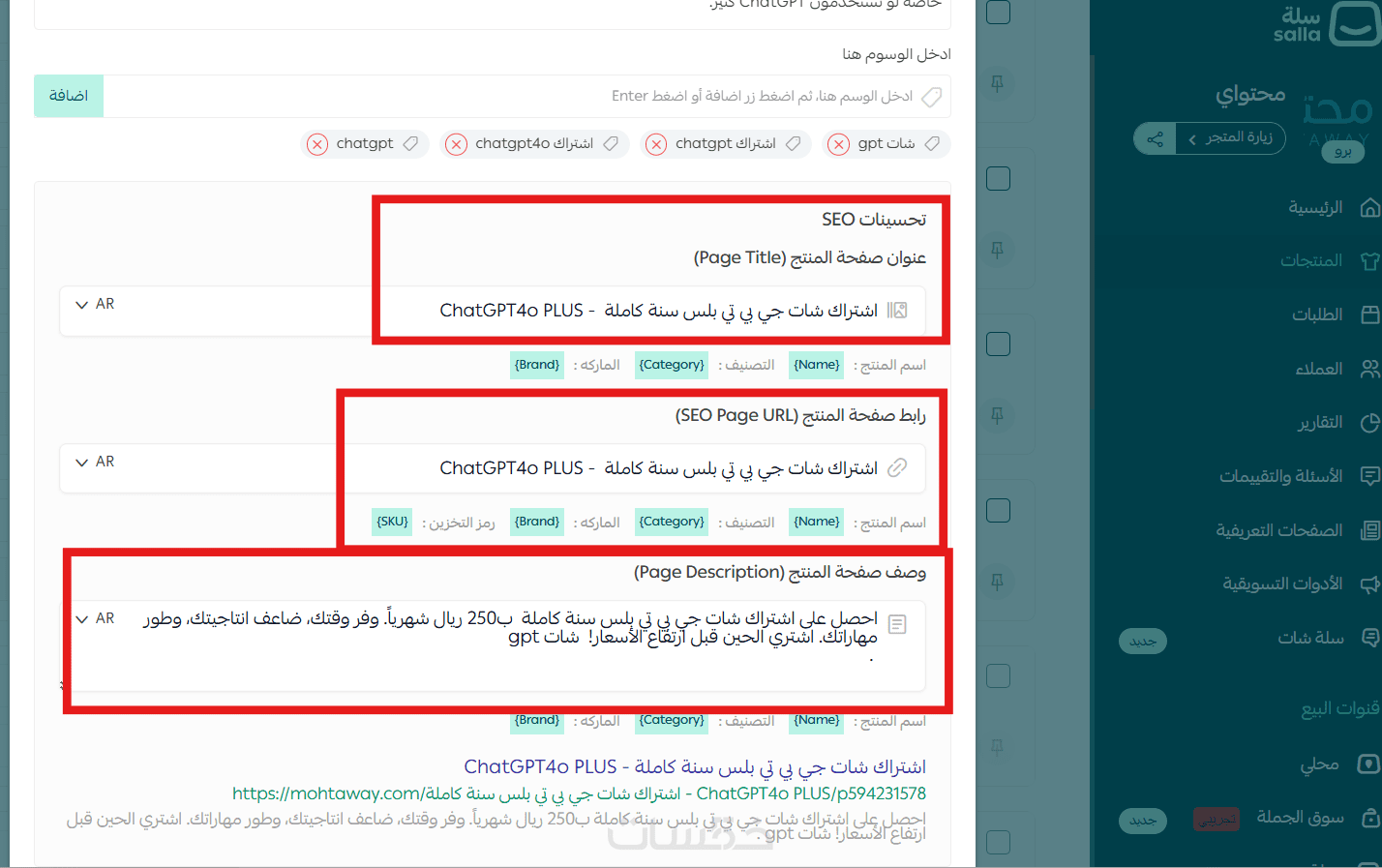Click into the Page Title input field
The height and width of the screenshot is (868, 1382).
493,311
